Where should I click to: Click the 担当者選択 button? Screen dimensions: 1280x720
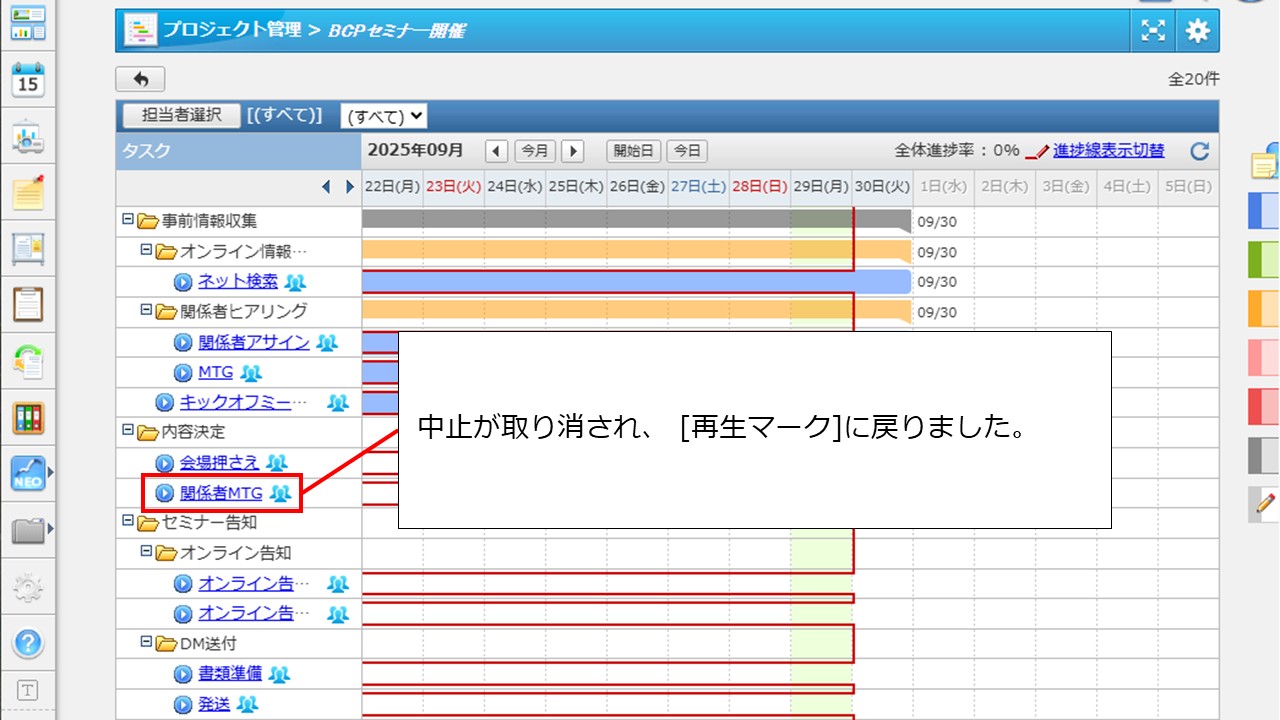(x=181, y=116)
